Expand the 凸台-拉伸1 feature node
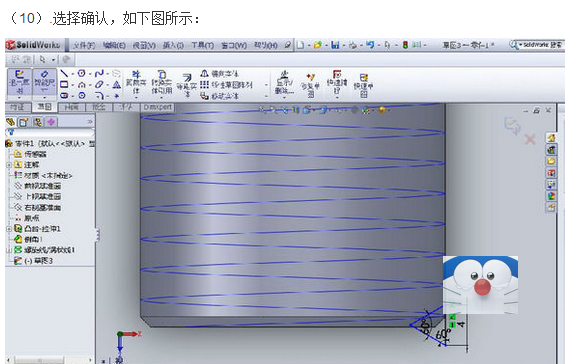The height and width of the screenshot is (364, 568). (9, 229)
